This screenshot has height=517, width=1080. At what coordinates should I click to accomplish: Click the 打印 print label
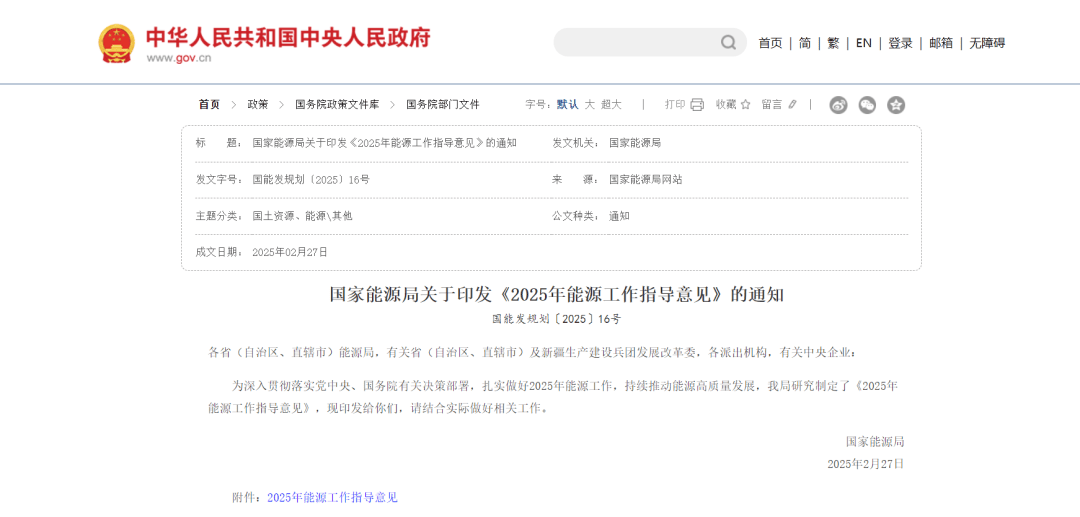(x=675, y=105)
